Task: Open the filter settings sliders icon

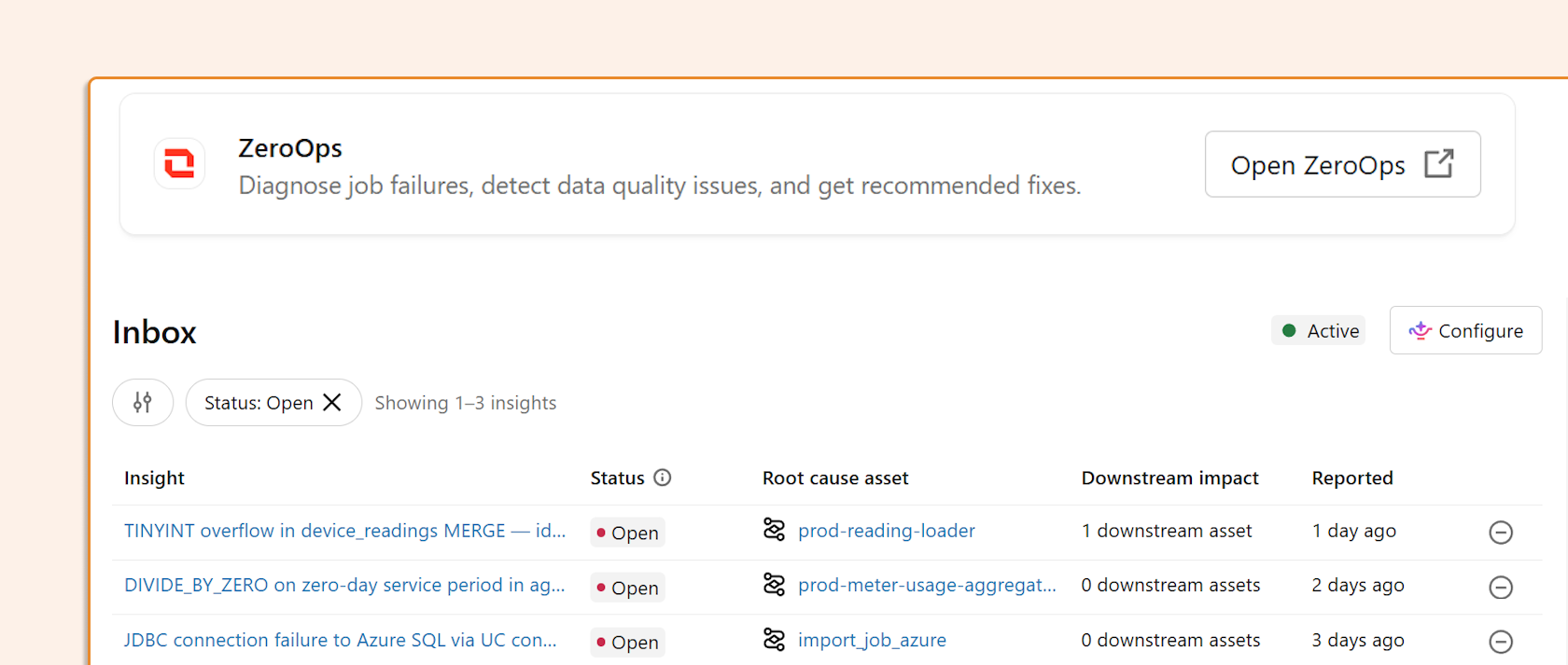Action: [143, 402]
